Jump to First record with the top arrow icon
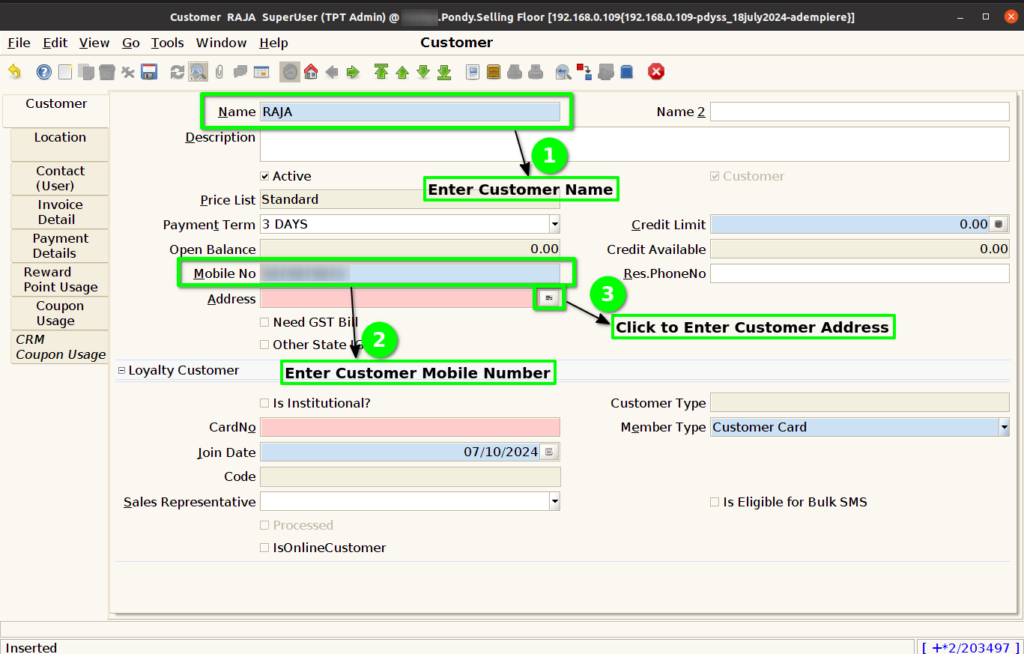Viewport: 1024px width, 654px height. (381, 72)
